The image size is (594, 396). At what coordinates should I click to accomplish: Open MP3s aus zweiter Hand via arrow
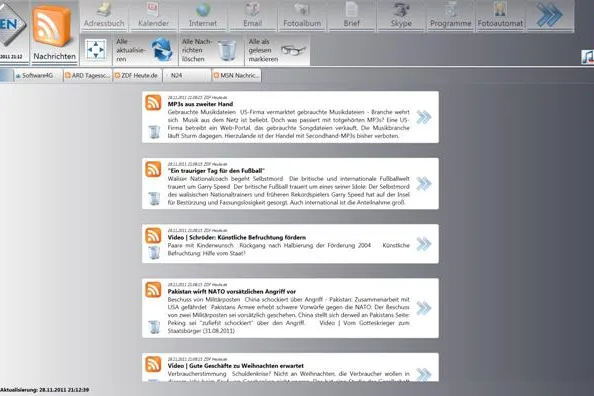pyautogui.click(x=424, y=117)
